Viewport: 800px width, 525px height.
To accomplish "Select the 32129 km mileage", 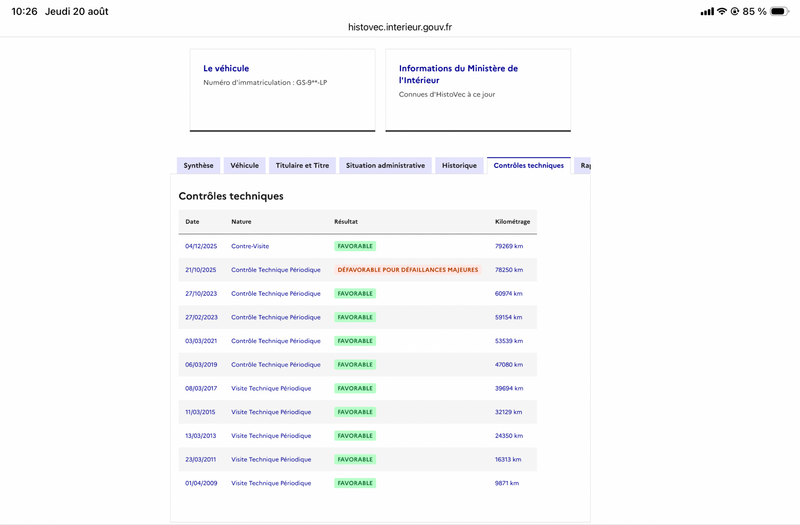I will coord(508,412).
